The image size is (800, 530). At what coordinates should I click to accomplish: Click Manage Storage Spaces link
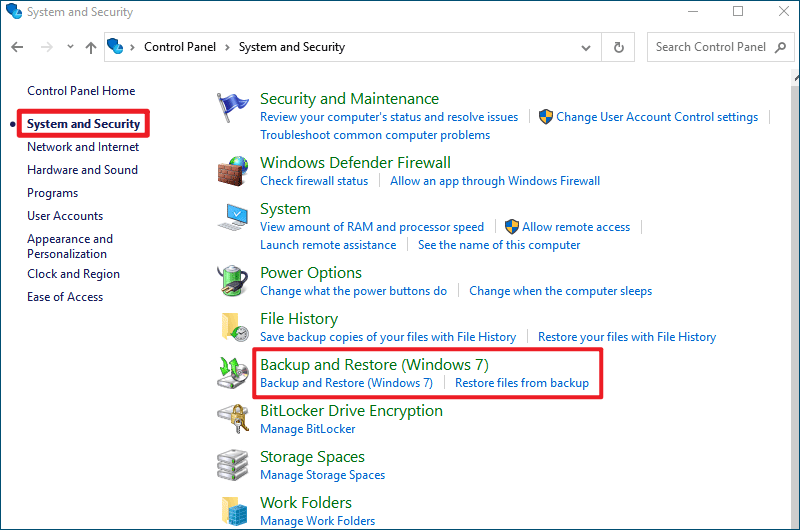tap(322, 475)
